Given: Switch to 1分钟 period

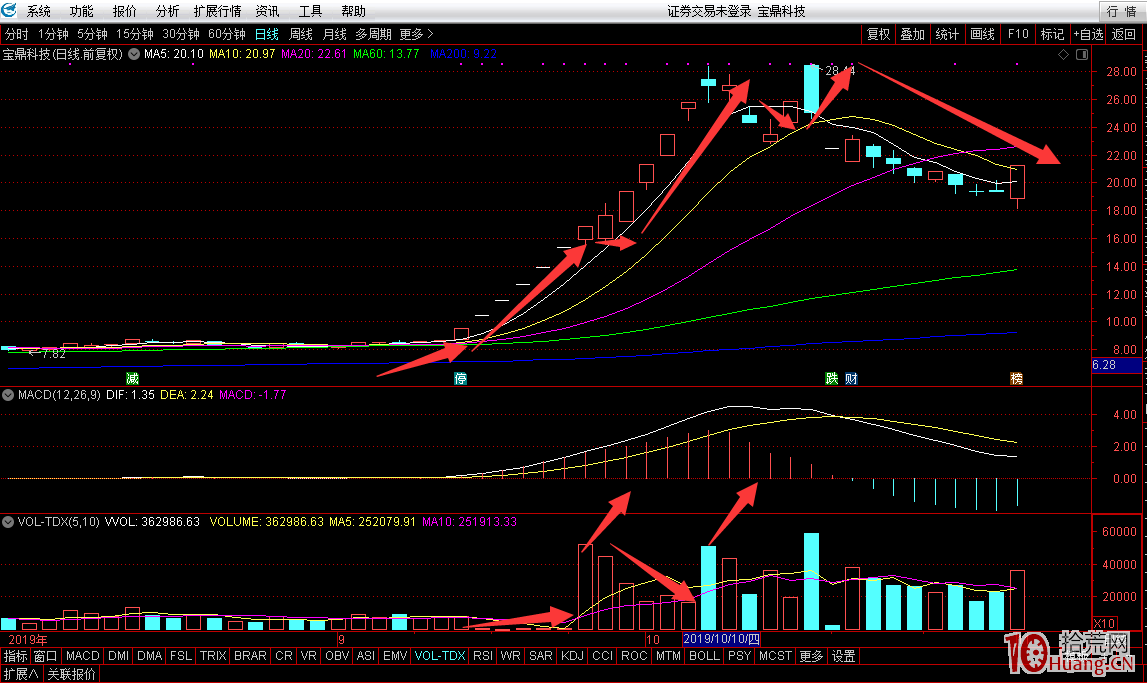Looking at the screenshot, I should (53, 34).
